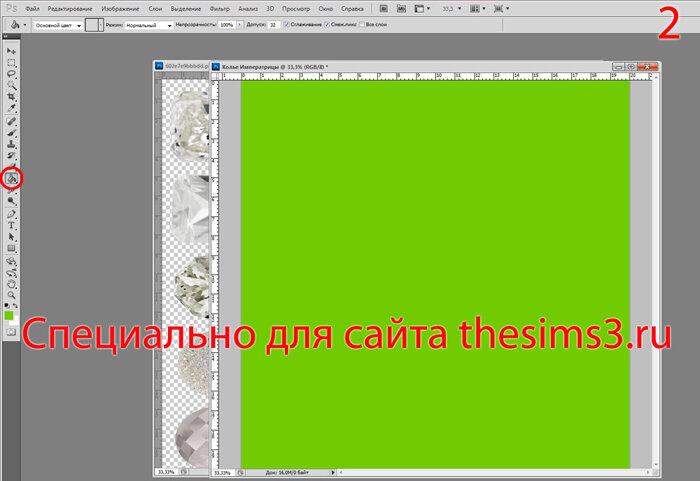
Task: Switch to Колье Императрицы document window
Action: 280,66
